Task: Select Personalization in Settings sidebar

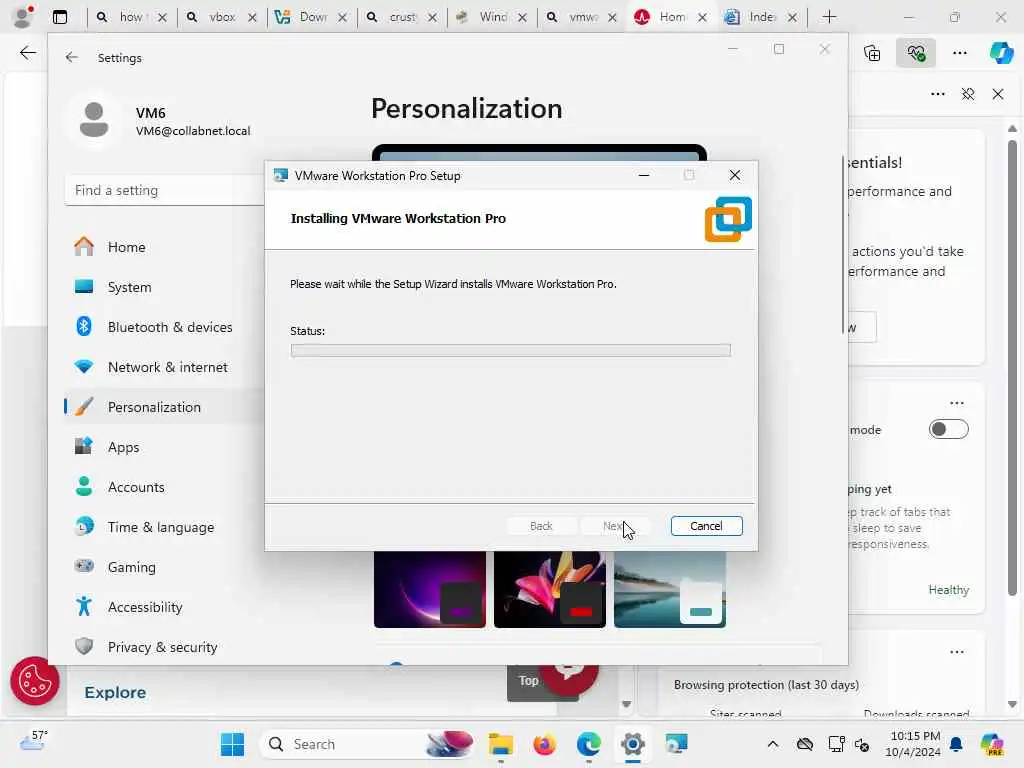Action: pyautogui.click(x=165, y=407)
